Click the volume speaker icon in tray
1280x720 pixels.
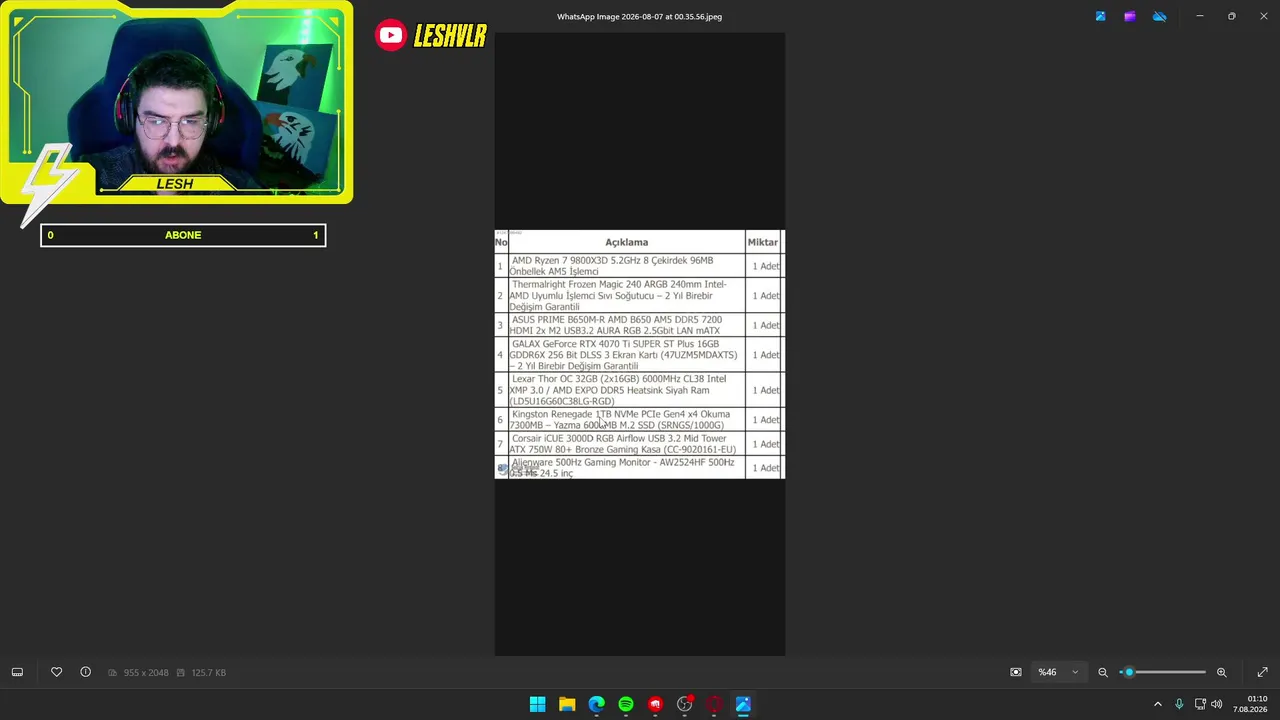pos(1217,704)
